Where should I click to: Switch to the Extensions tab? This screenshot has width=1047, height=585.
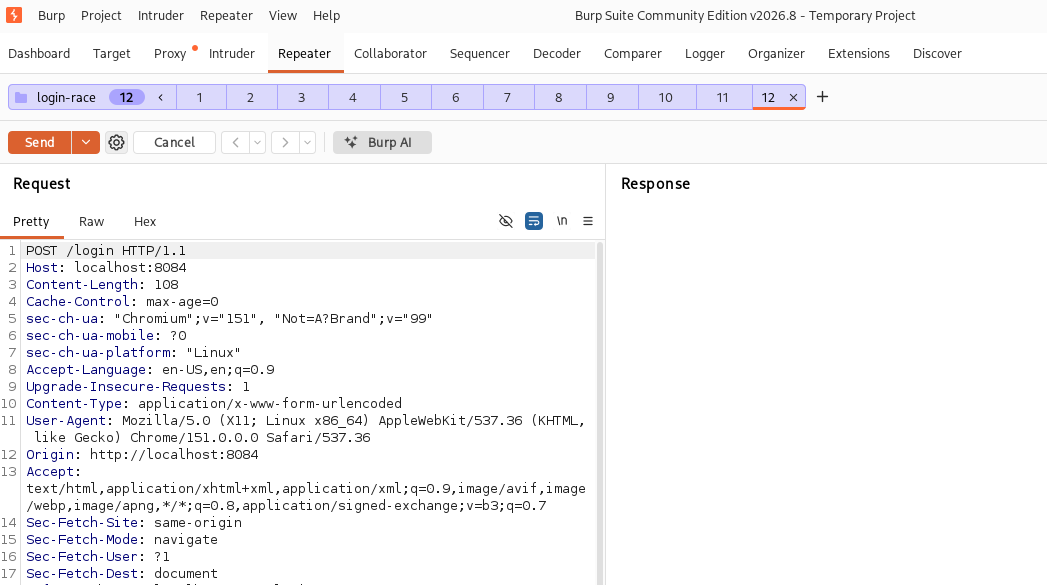point(859,53)
